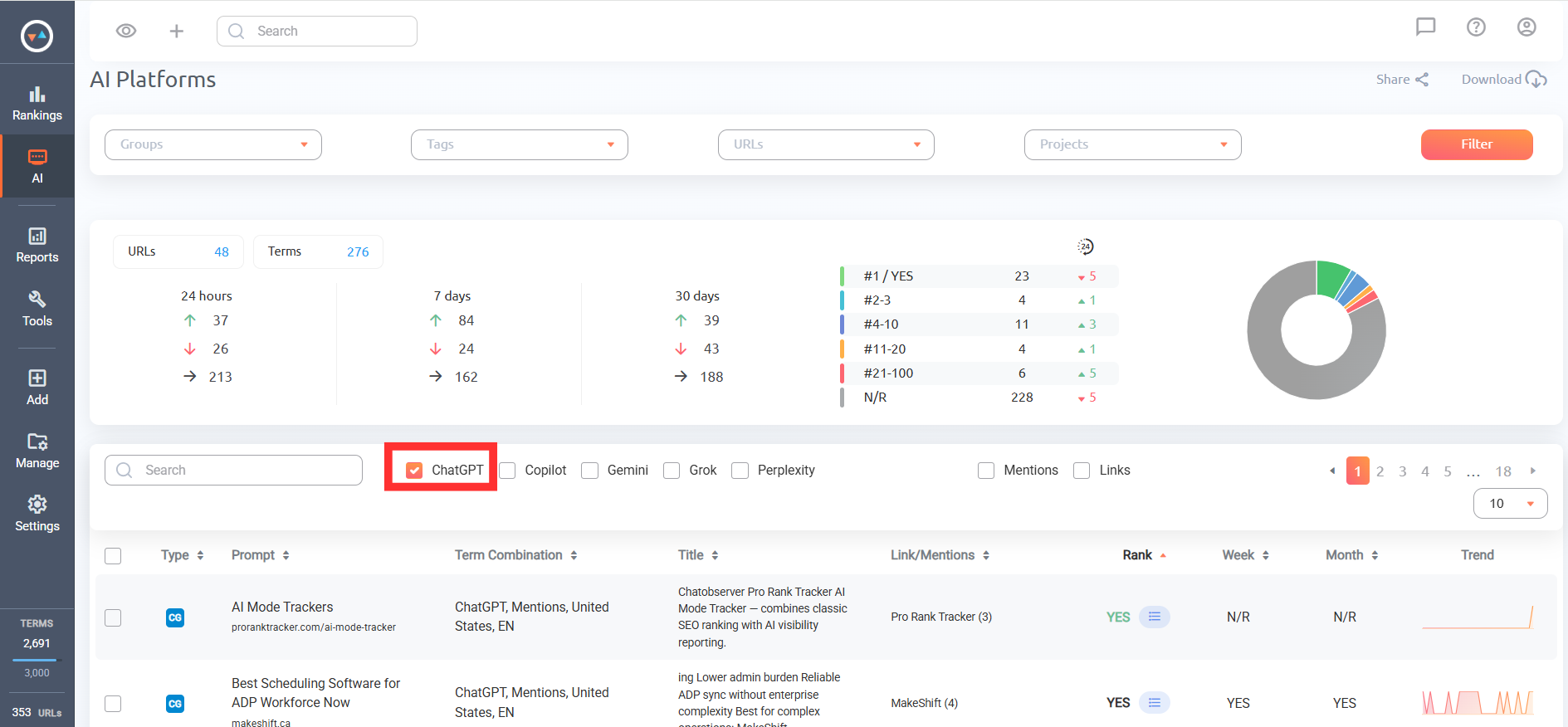The width and height of the screenshot is (1568, 727).
Task: Go to page 18 of results
Action: (x=1503, y=471)
